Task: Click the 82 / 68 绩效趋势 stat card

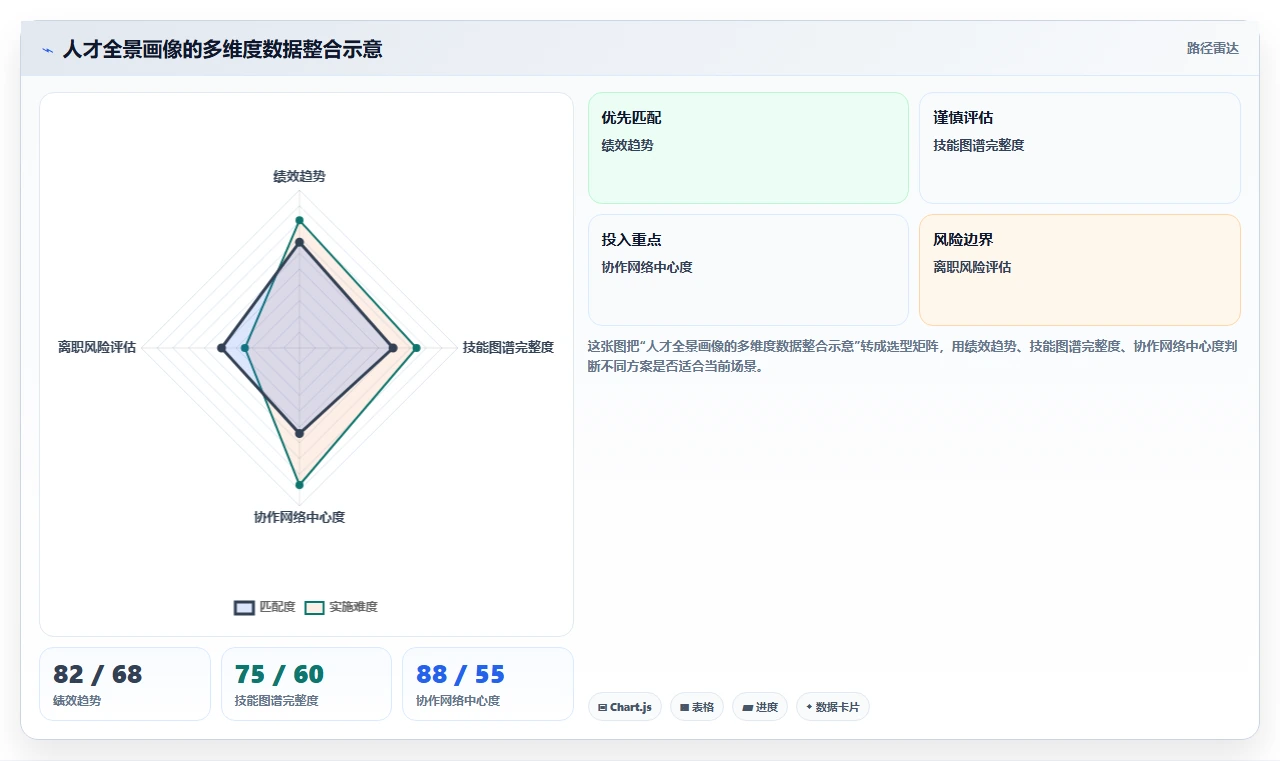Action: click(x=125, y=684)
